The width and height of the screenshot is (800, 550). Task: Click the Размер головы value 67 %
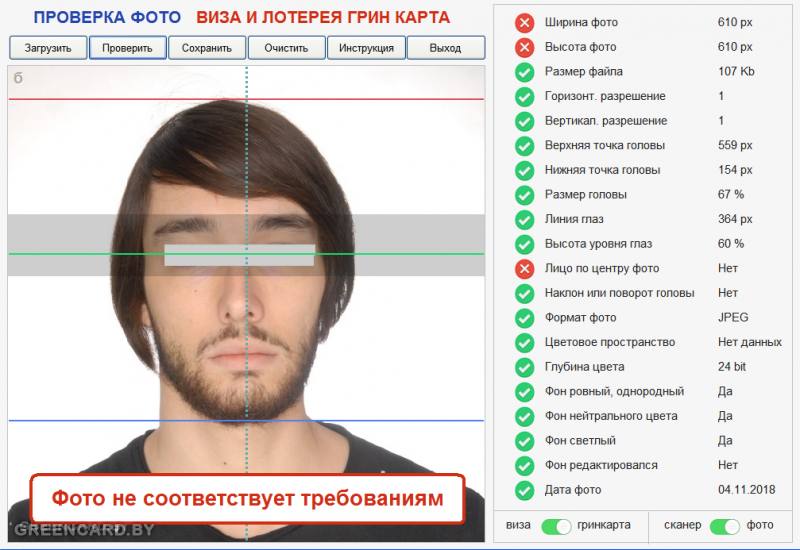tap(731, 194)
